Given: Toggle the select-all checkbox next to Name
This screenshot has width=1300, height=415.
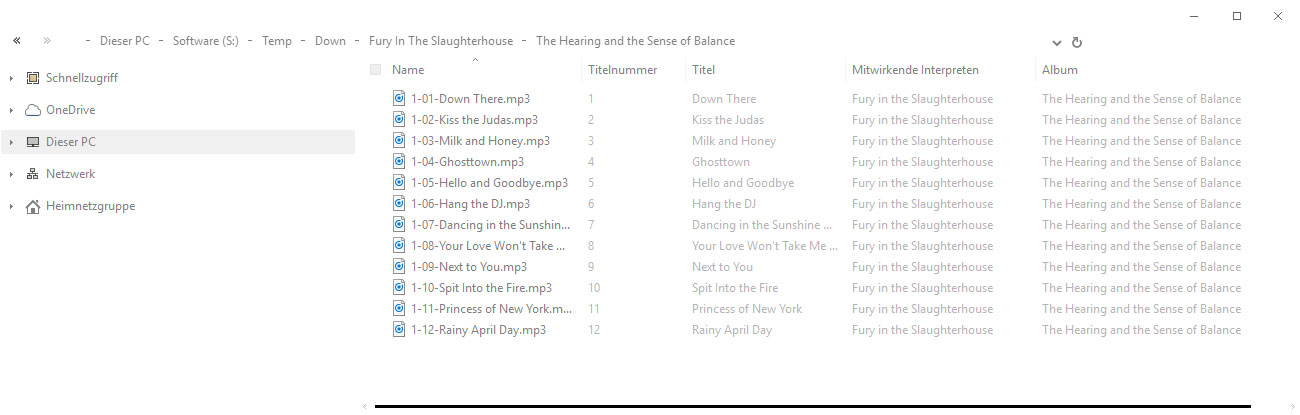Looking at the screenshot, I should 375,70.
